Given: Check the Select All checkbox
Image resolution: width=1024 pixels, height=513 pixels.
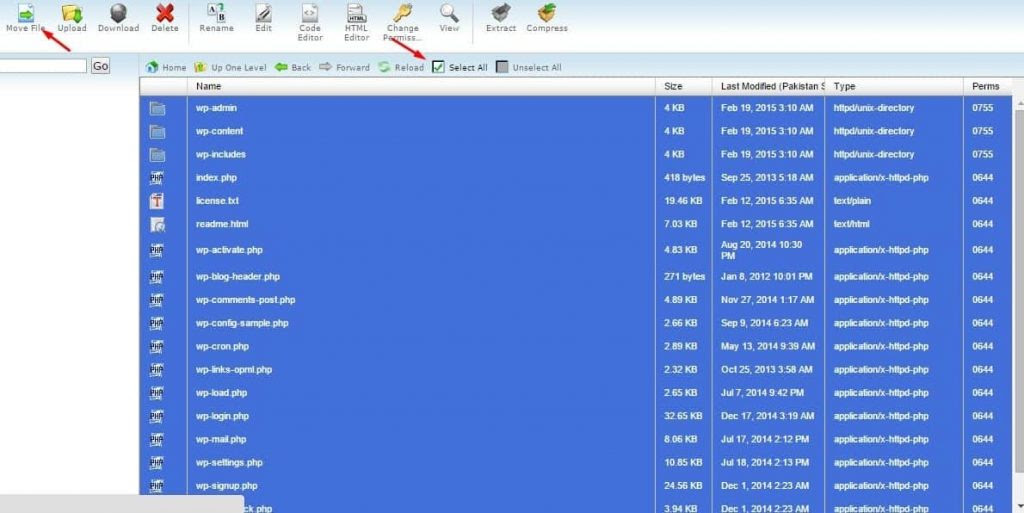Looking at the screenshot, I should click(438, 67).
